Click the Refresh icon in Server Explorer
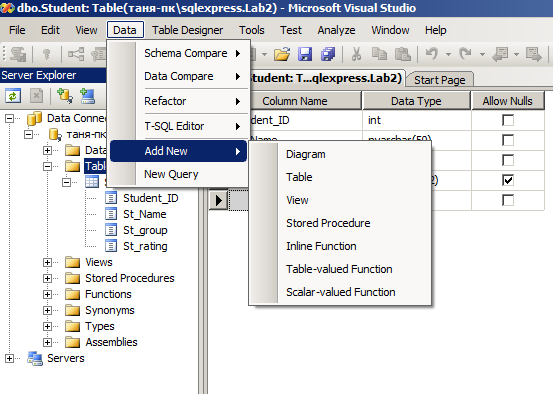The width and height of the screenshot is (553, 394). (x=13, y=96)
